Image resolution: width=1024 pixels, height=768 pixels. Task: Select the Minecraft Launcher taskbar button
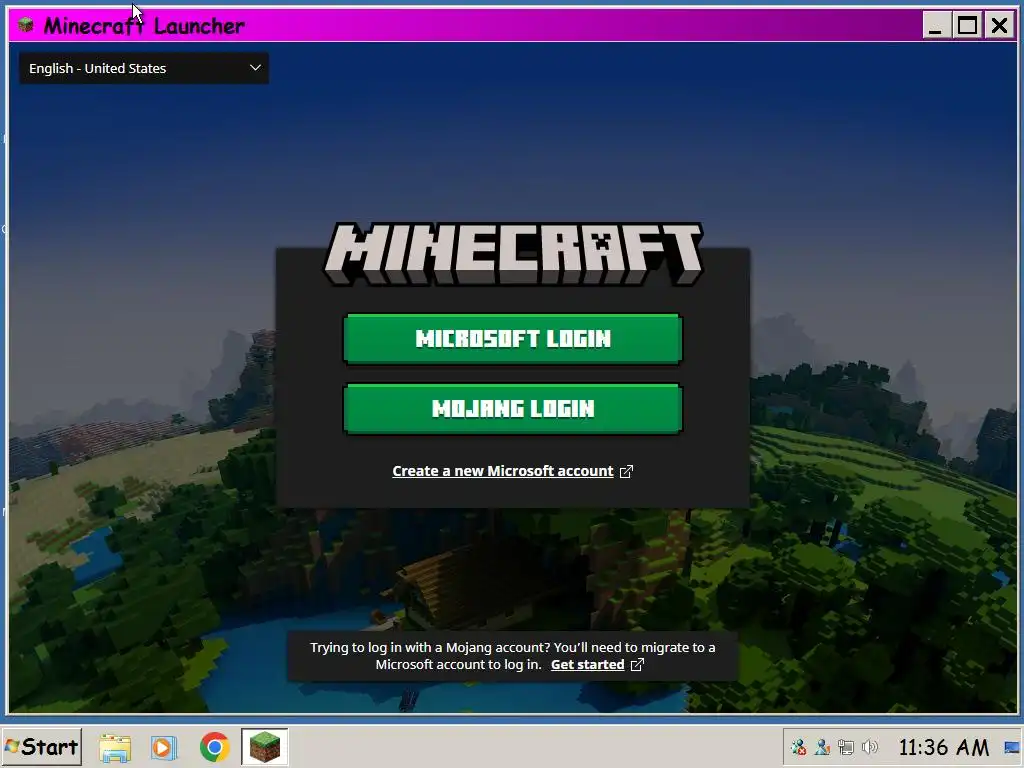[x=264, y=746]
